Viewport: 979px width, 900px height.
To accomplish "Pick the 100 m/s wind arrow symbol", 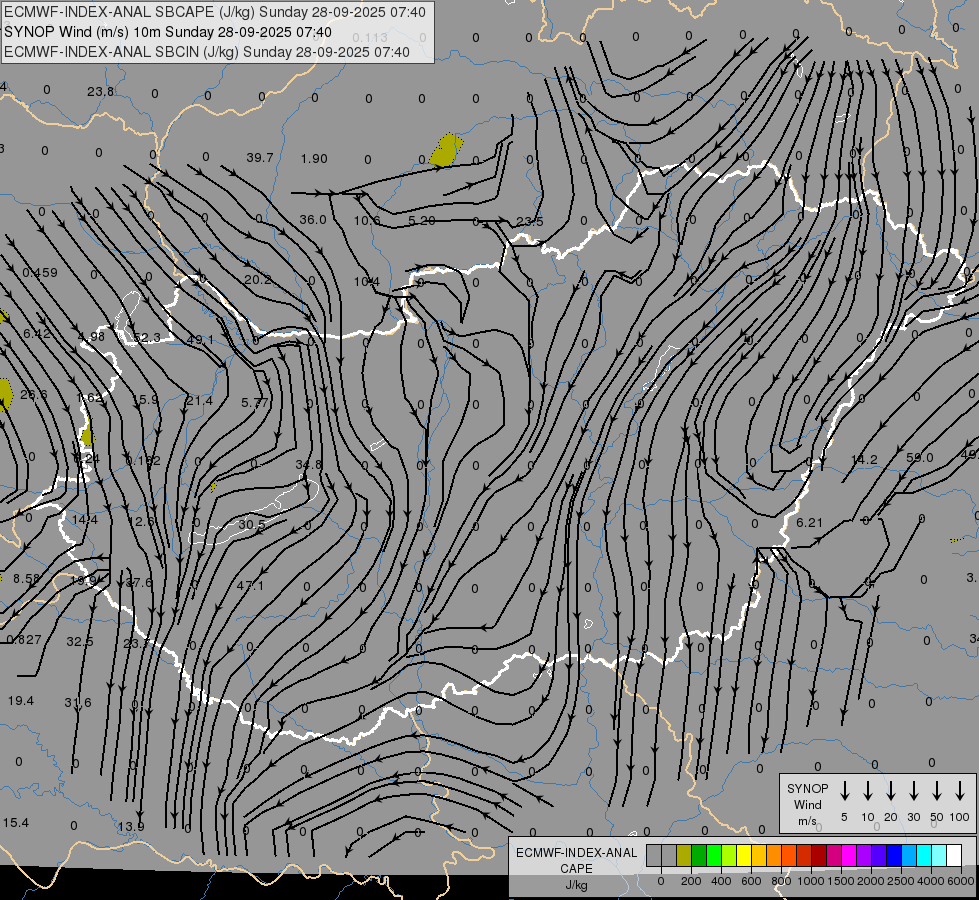I will click(x=960, y=791).
